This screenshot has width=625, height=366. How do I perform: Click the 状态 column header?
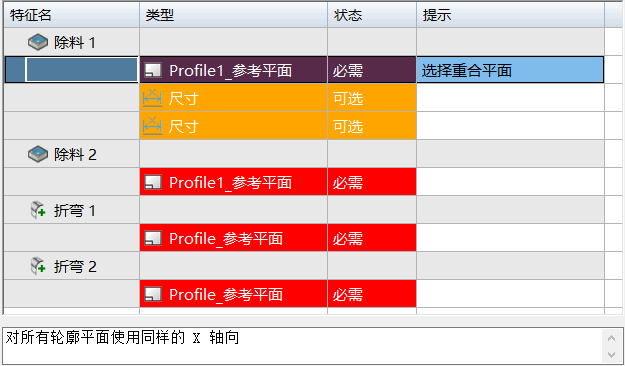point(372,15)
